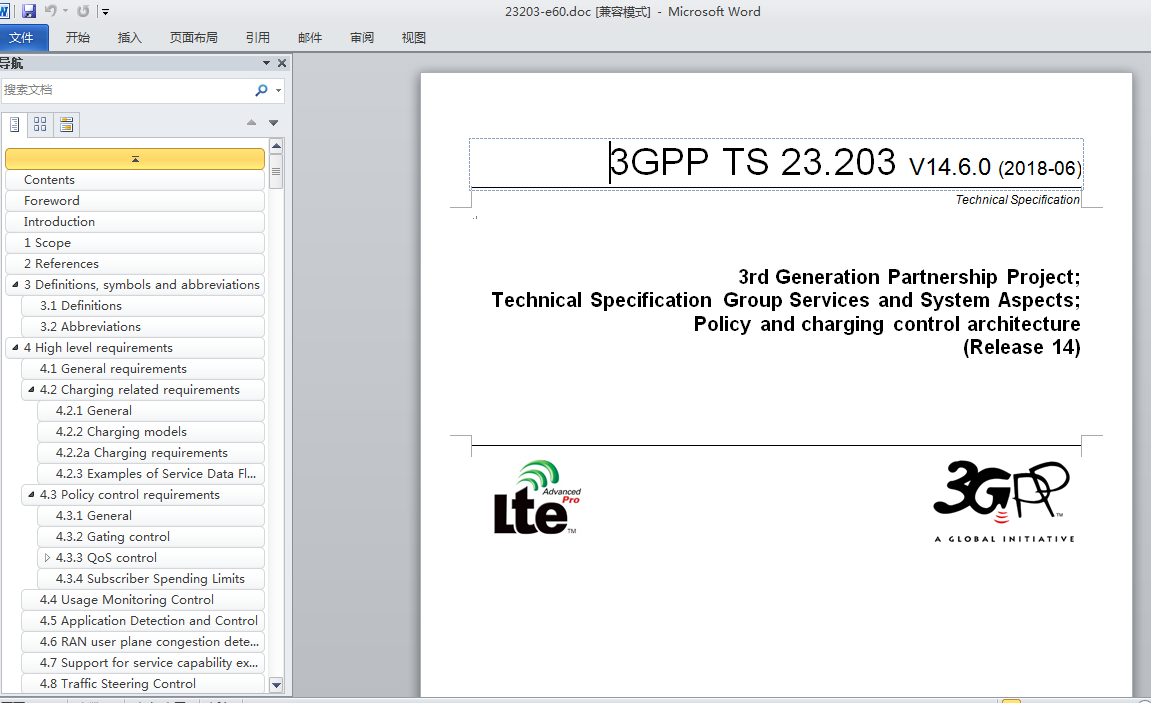Click the previous heading up arrow
Screen dimensions: 1151x703
click(252, 123)
